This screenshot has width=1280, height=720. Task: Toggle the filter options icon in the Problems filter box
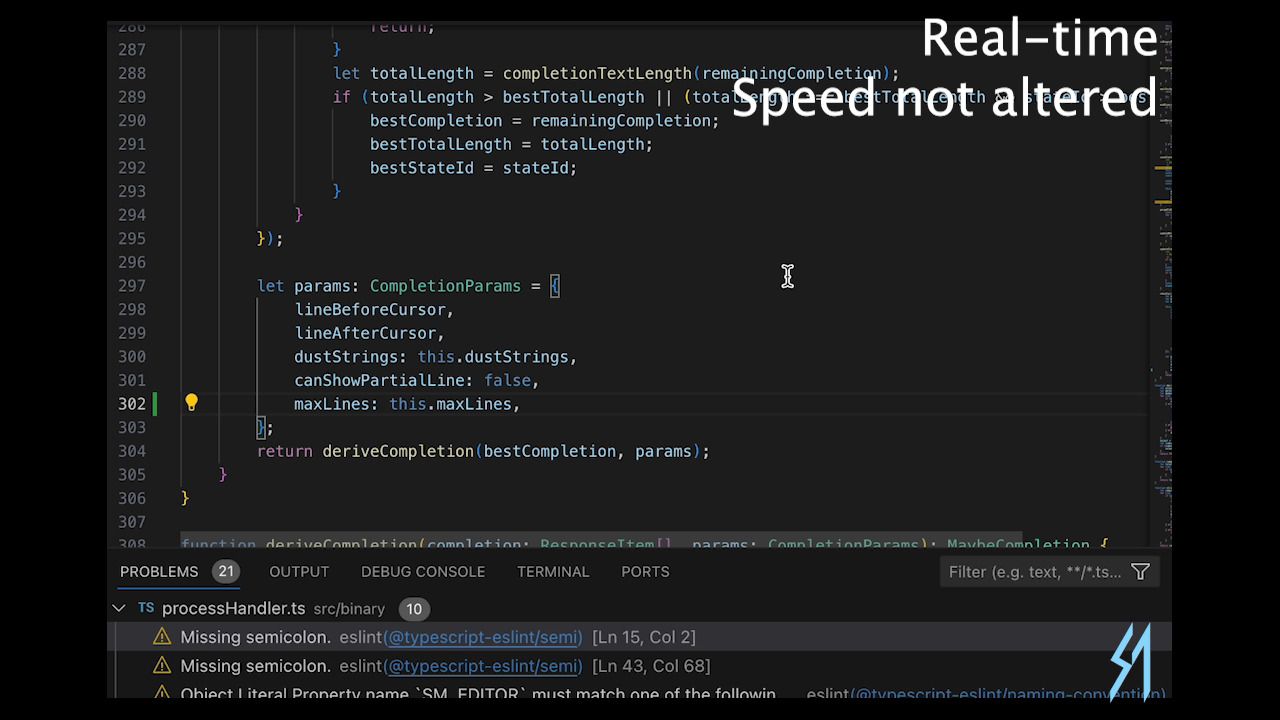[1140, 571]
